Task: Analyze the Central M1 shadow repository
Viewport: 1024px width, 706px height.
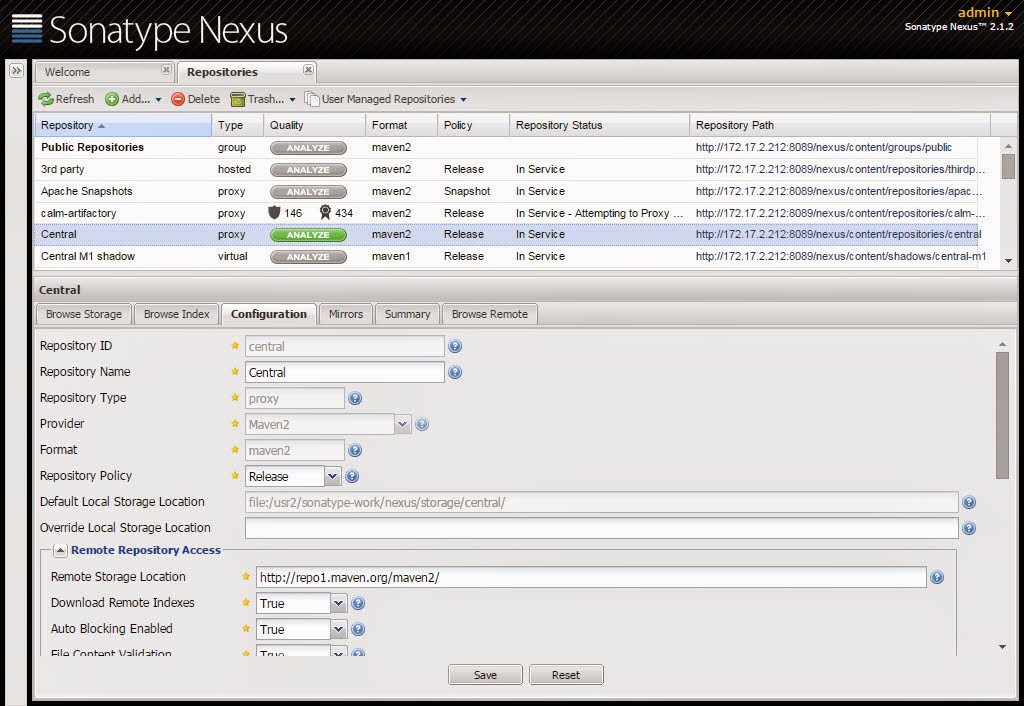Action: [x=308, y=257]
